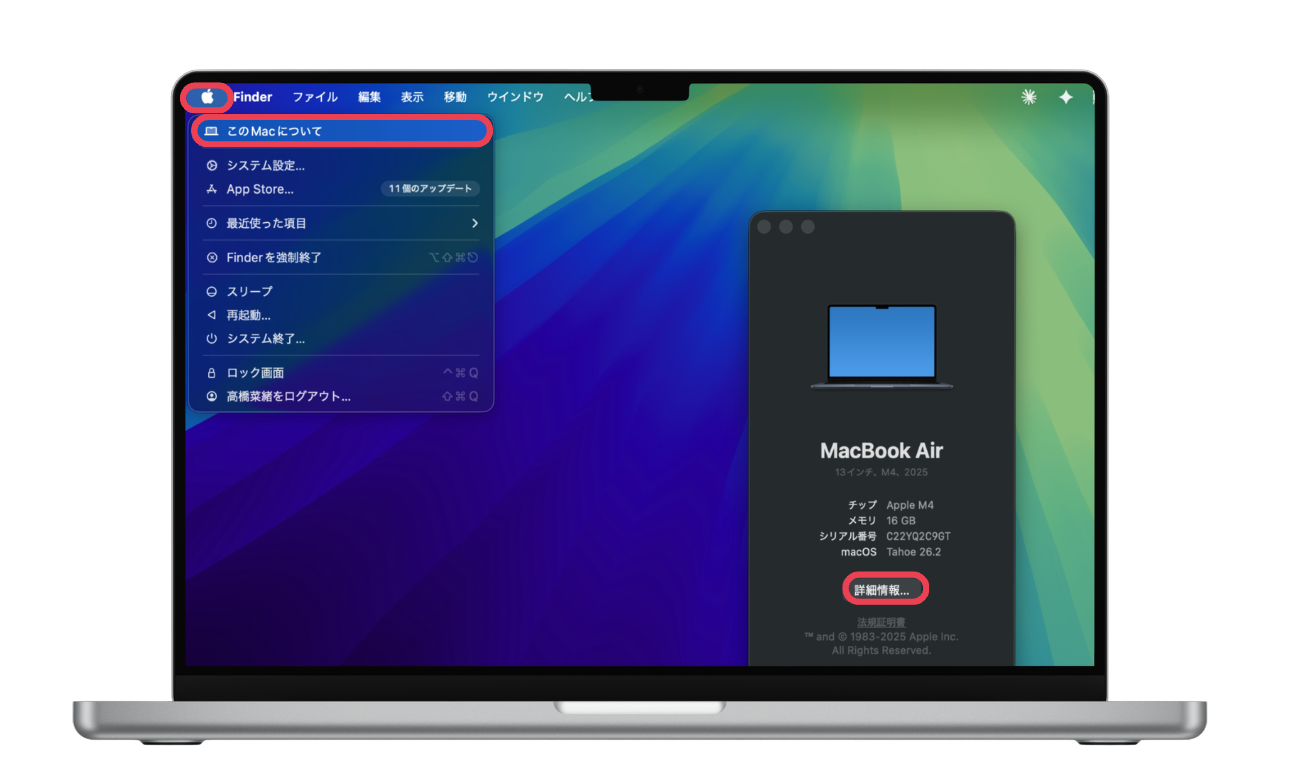Click the 13インチ、M4、2025 subtitle

[882, 473]
